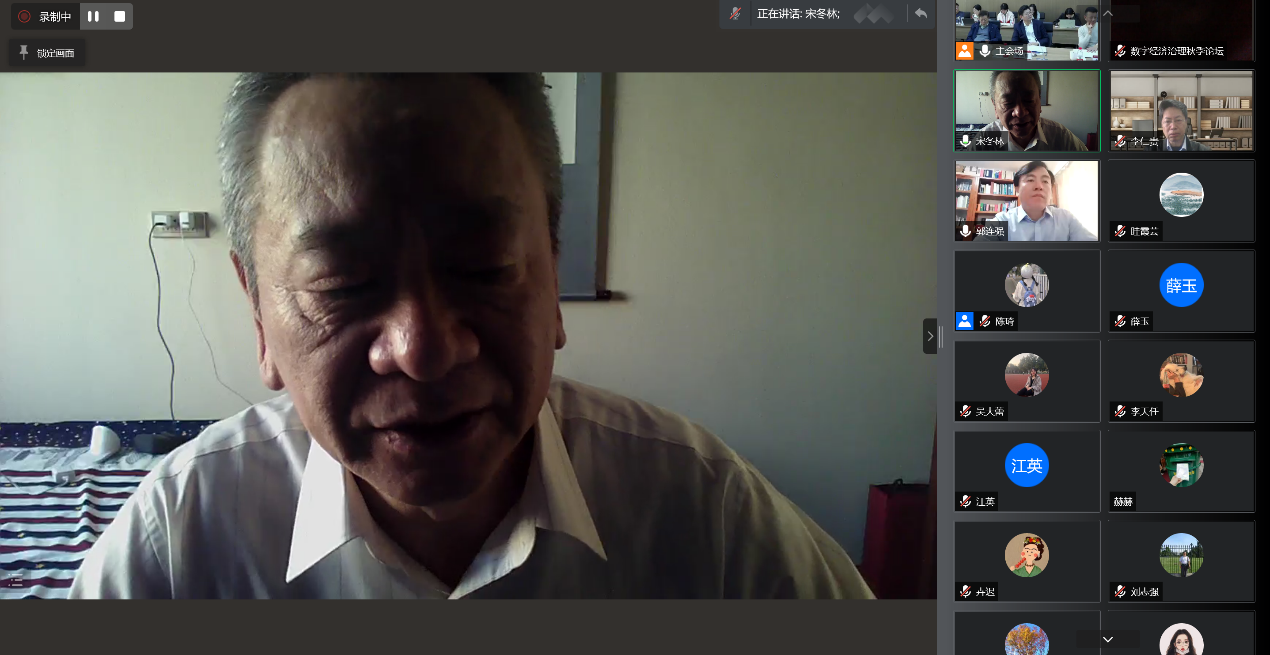Click the microphone icon on 主会场 tile

pyautogui.click(x=985, y=51)
